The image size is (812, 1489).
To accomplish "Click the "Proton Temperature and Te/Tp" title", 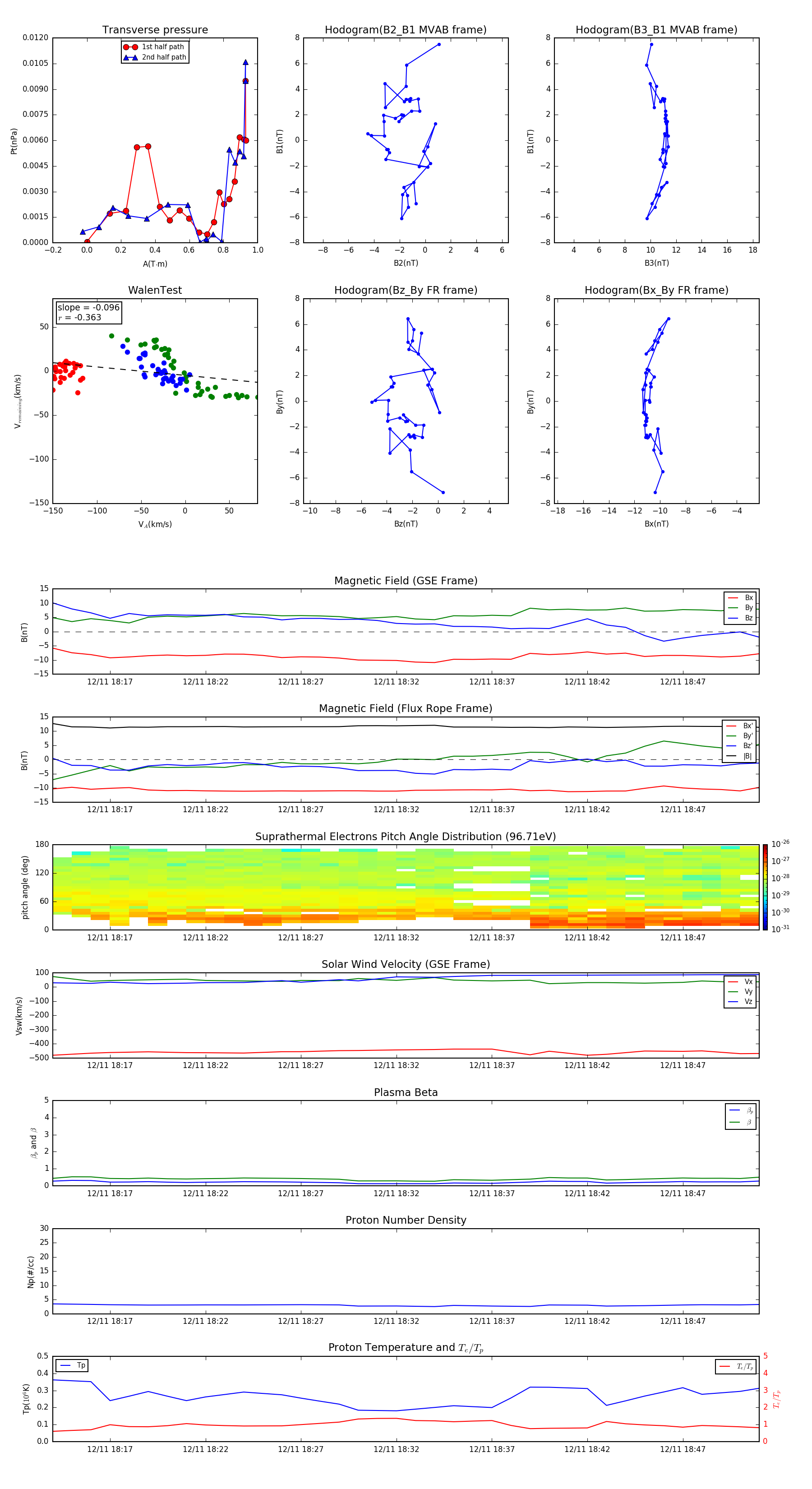I will (x=406, y=1348).
